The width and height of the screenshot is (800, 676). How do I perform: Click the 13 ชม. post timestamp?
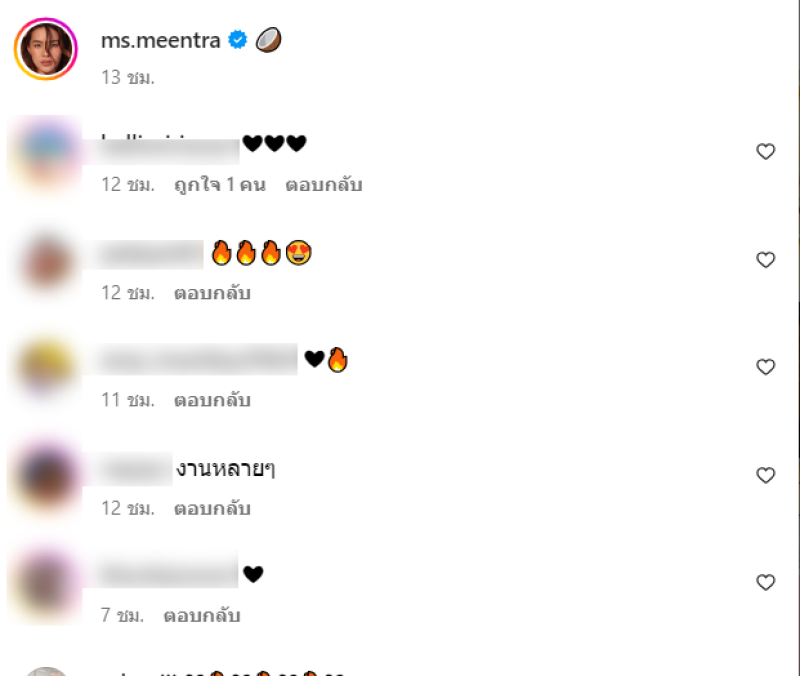128,78
